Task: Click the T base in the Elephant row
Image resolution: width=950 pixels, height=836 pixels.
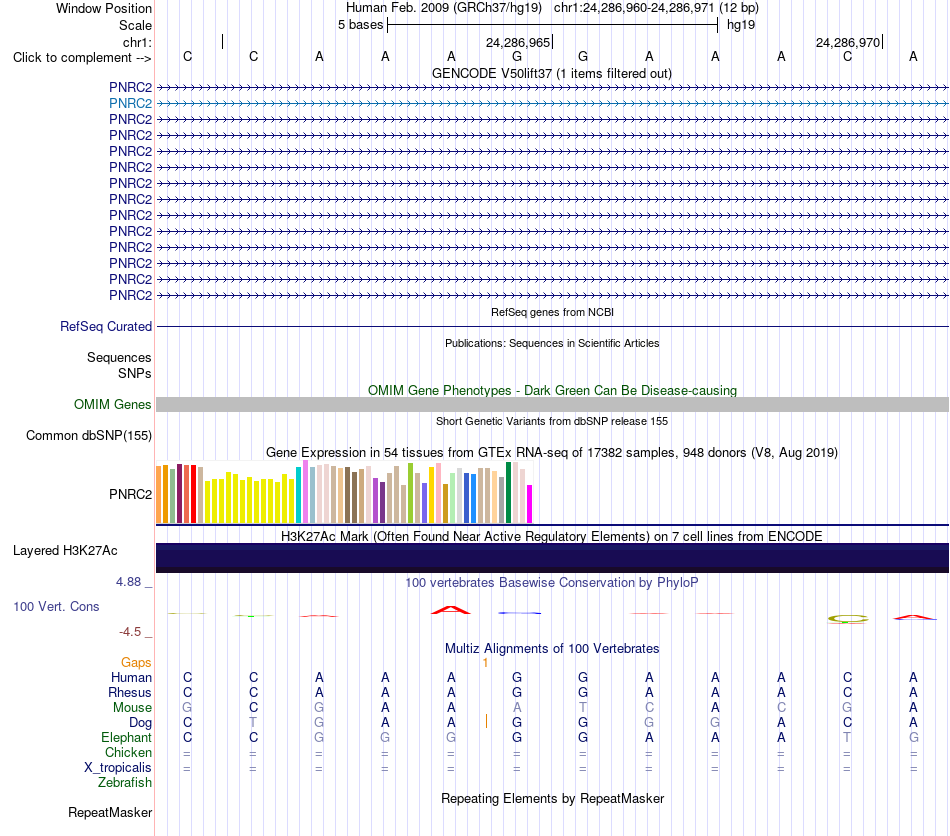Action: (847, 737)
